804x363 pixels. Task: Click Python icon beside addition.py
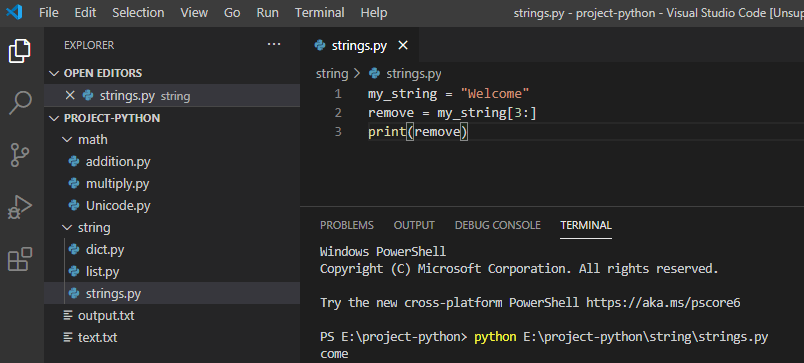pos(74,162)
